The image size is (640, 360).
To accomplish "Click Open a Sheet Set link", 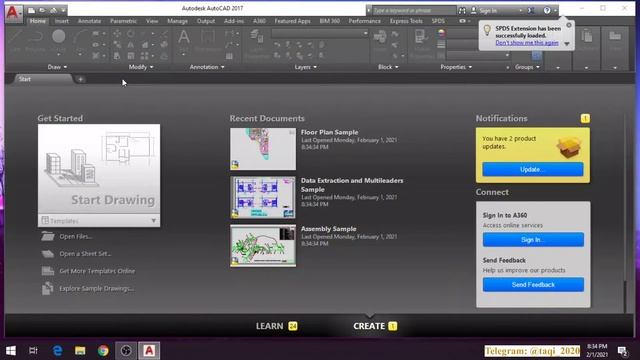I will (85, 254).
